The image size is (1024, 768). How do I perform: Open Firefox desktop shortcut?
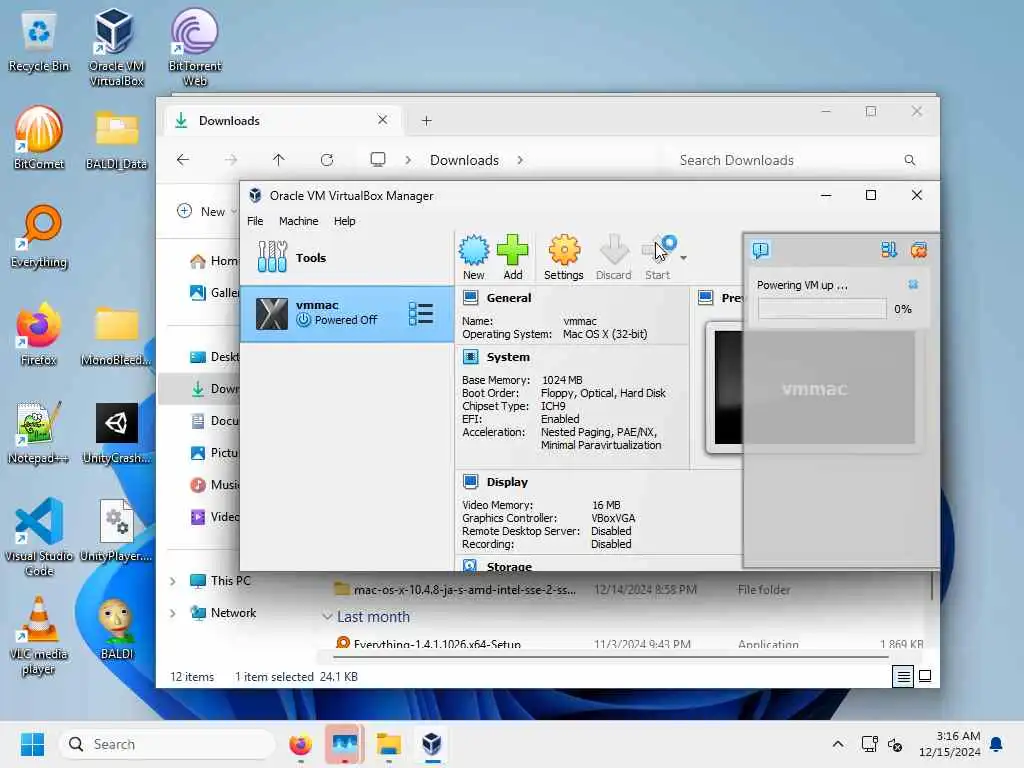(x=39, y=334)
